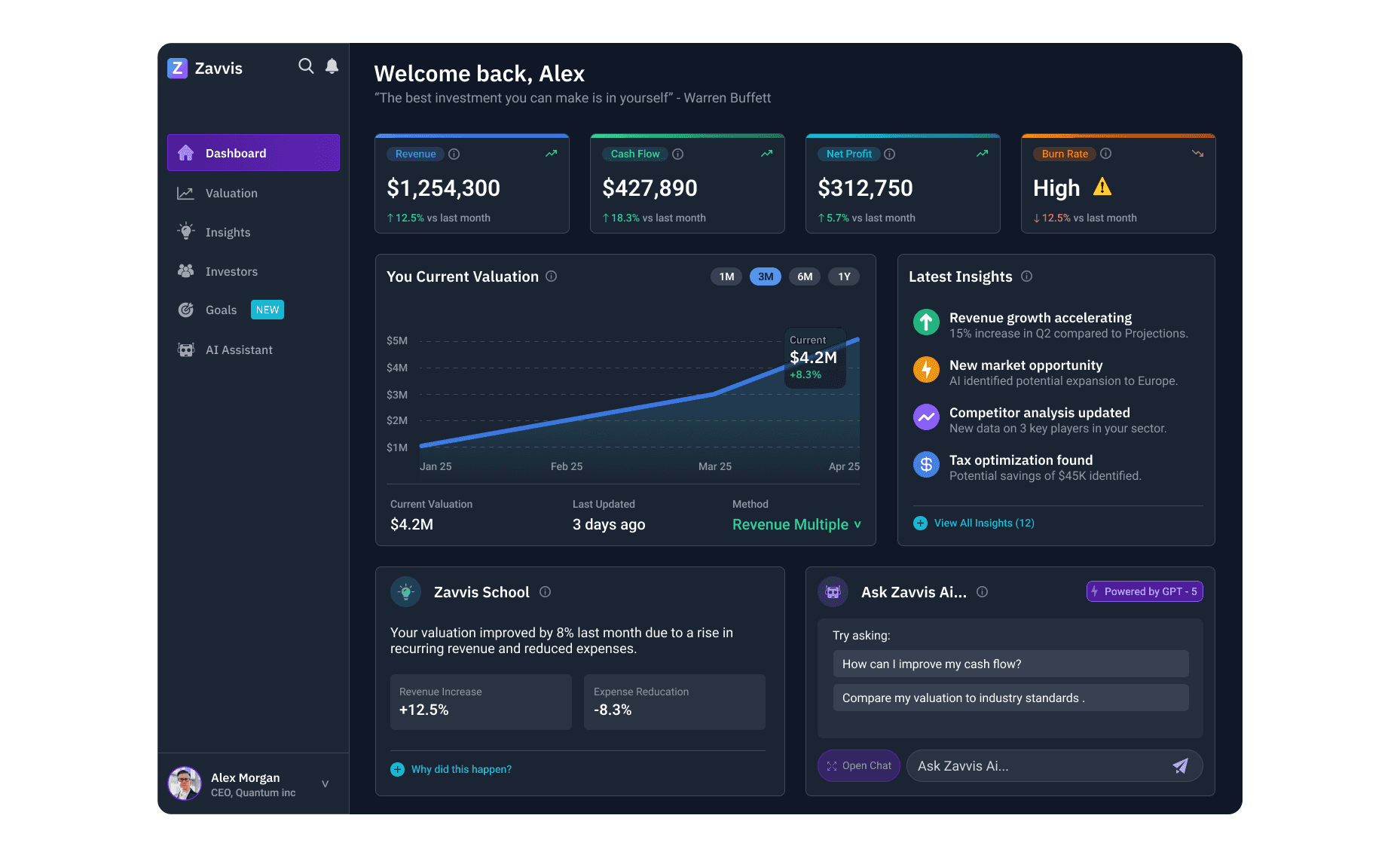Click the $1,254,300 revenue value
This screenshot has height=858, width=1400.
click(444, 188)
